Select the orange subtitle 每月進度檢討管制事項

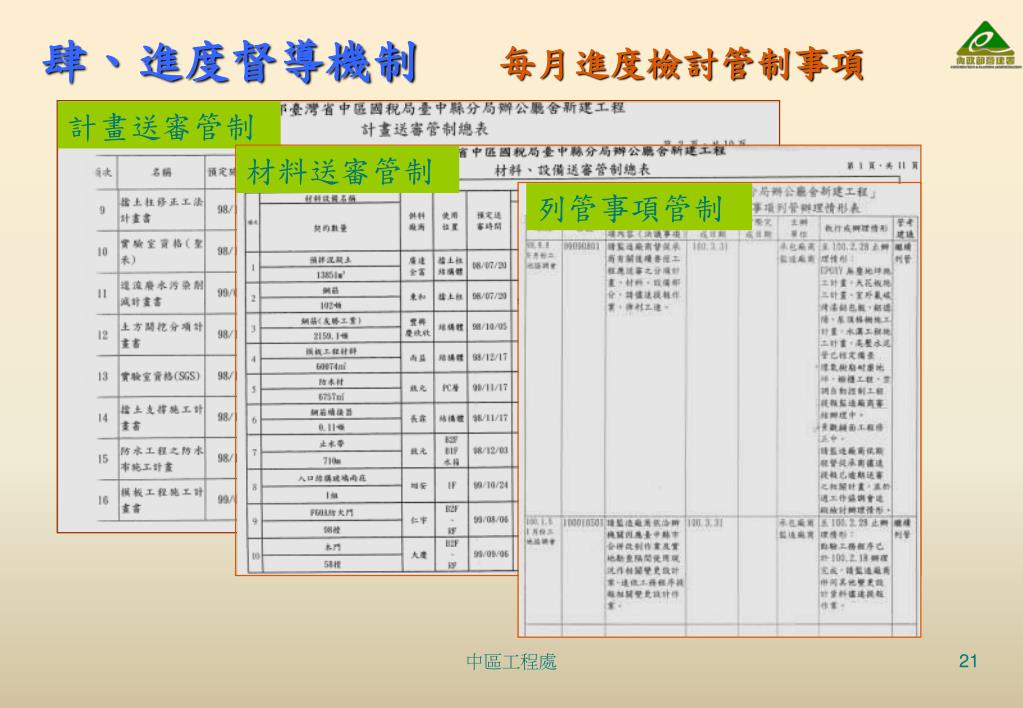(x=682, y=64)
